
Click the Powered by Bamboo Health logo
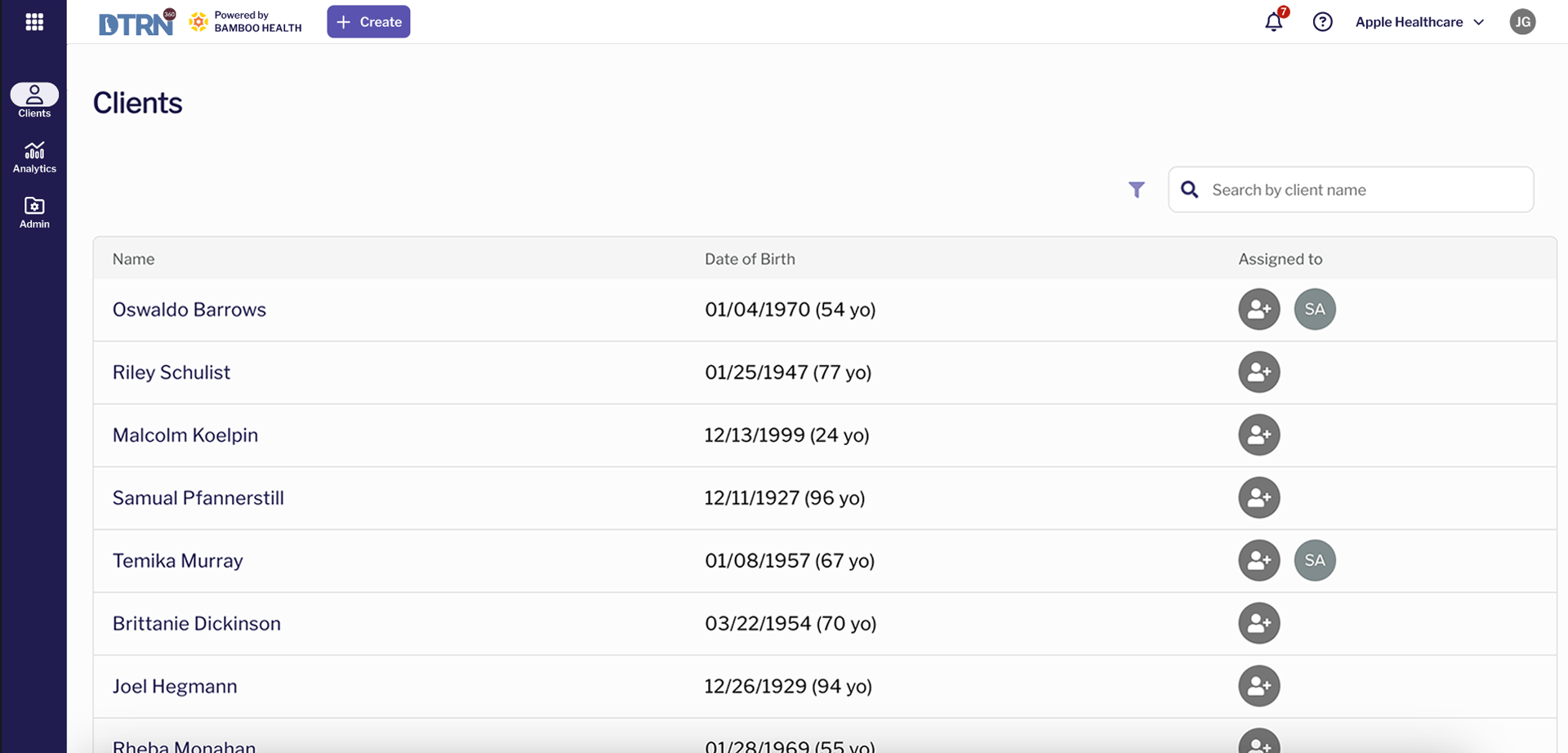coord(246,22)
